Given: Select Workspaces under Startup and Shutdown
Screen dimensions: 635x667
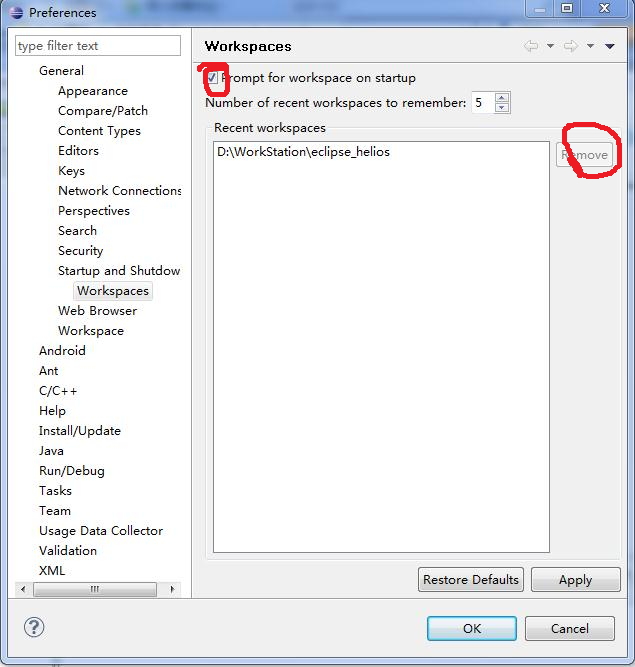Looking at the screenshot, I should click(x=113, y=291).
